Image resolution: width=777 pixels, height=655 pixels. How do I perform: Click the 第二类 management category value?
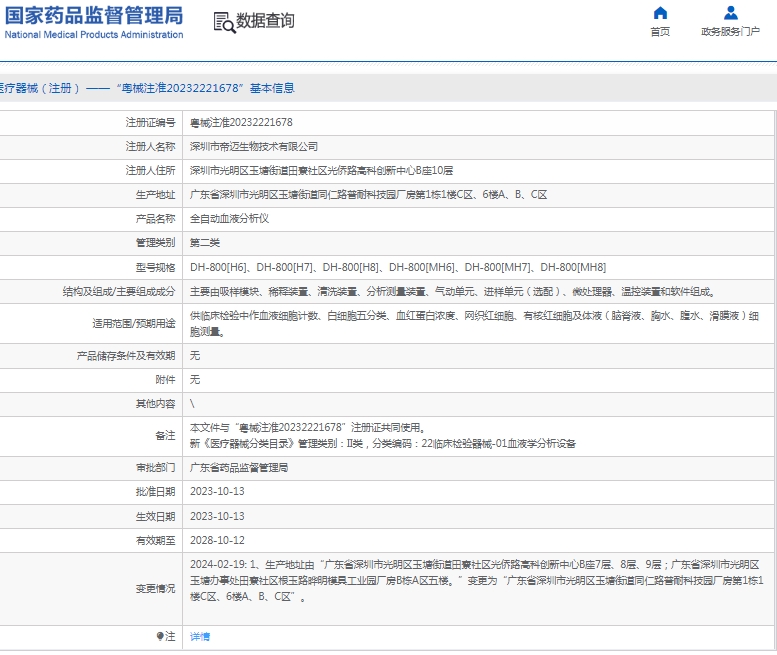point(205,243)
